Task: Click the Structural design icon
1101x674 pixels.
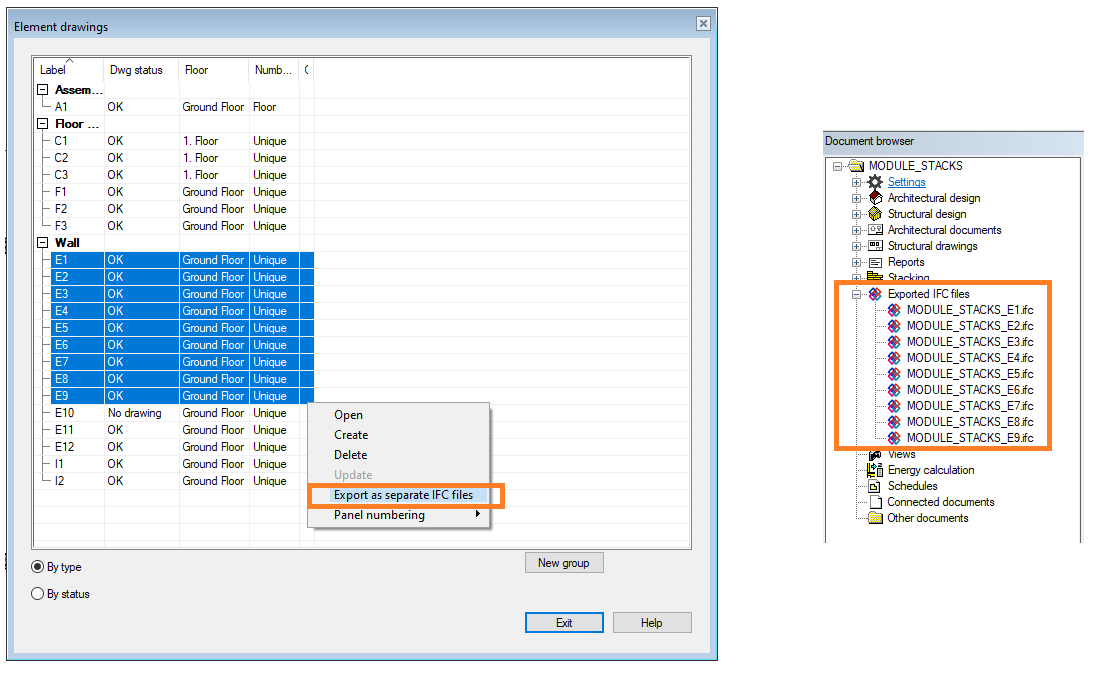Action: tap(875, 214)
